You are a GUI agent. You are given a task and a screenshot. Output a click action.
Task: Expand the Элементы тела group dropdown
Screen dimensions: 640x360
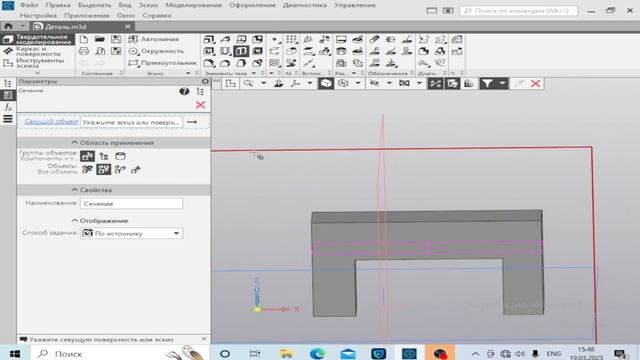[253, 73]
